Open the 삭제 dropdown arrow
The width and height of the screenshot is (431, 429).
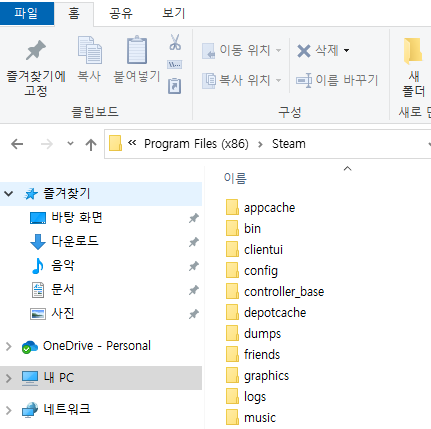pyautogui.click(x=347, y=50)
